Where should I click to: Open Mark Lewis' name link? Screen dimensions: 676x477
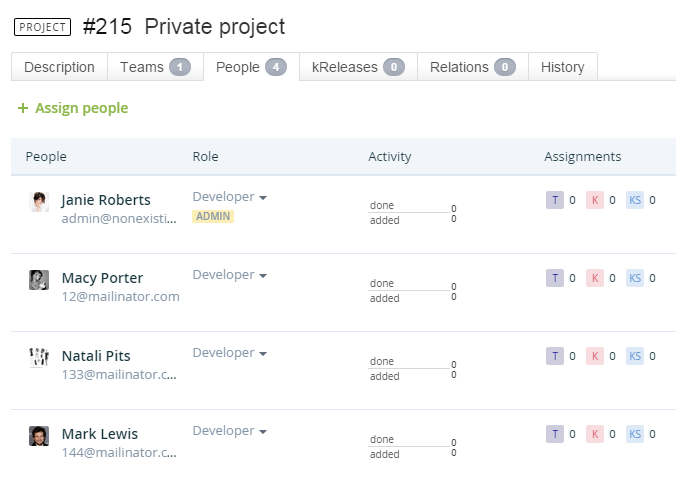(100, 434)
